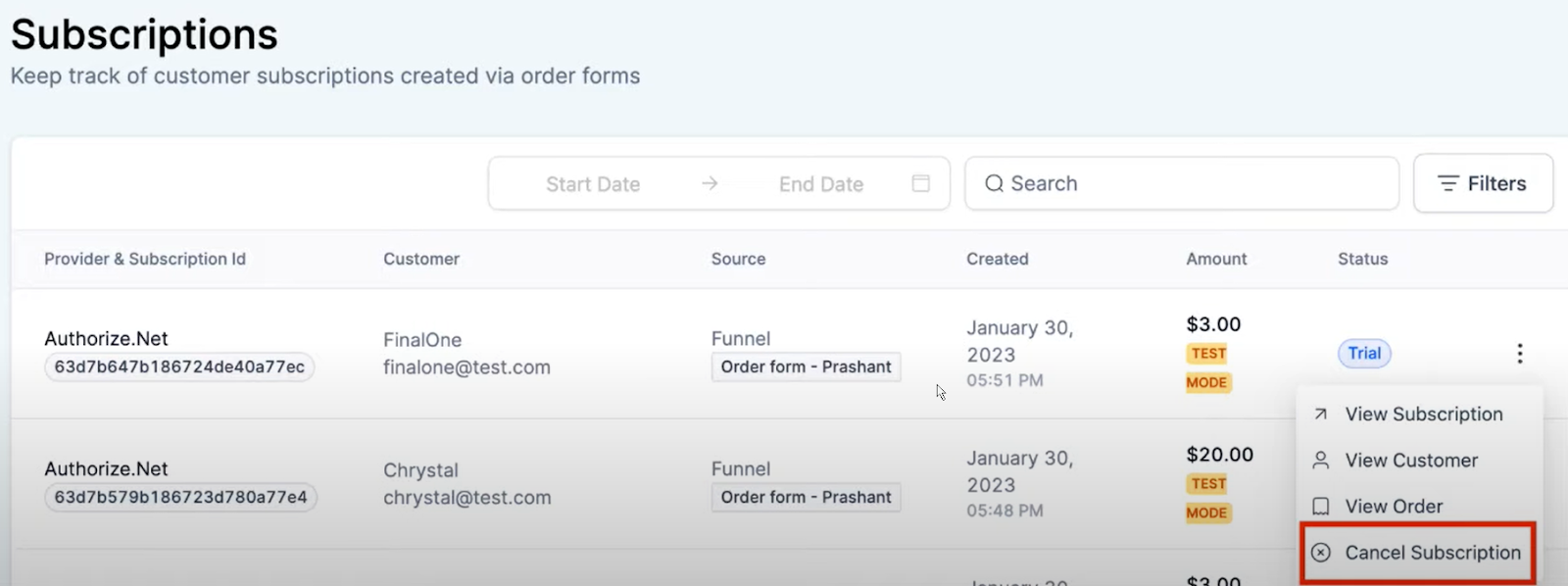1568x586 pixels.
Task: Open the Filters button
Action: click(1483, 183)
